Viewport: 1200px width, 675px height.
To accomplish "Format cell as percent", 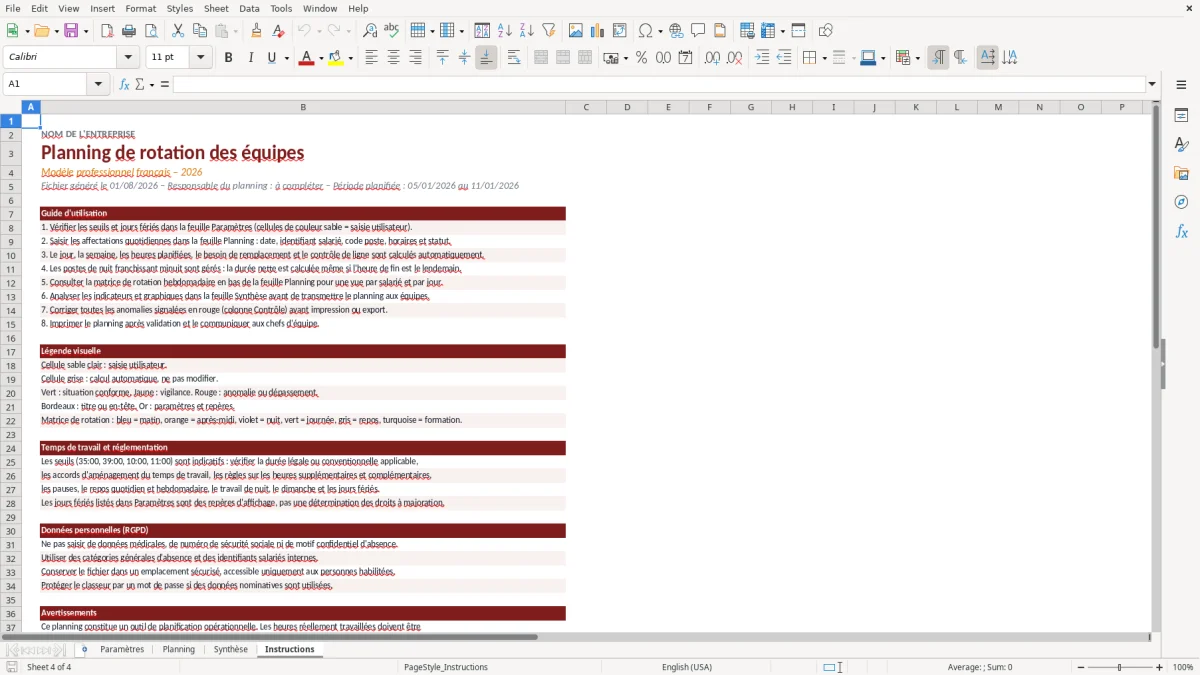I will pyautogui.click(x=641, y=58).
